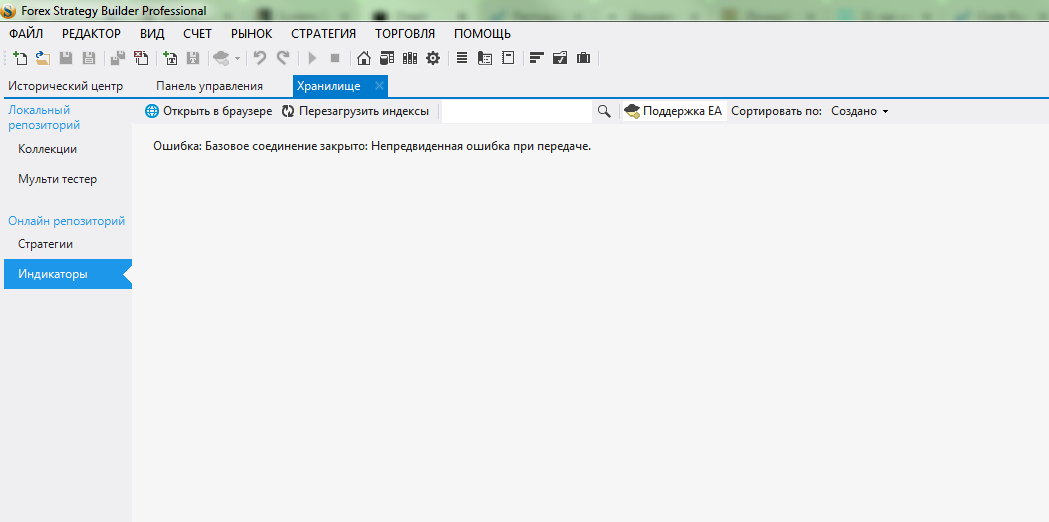Image resolution: width=1049 pixels, height=522 pixels.
Task: Click the Stop square toolbar icon
Action: click(x=335, y=58)
